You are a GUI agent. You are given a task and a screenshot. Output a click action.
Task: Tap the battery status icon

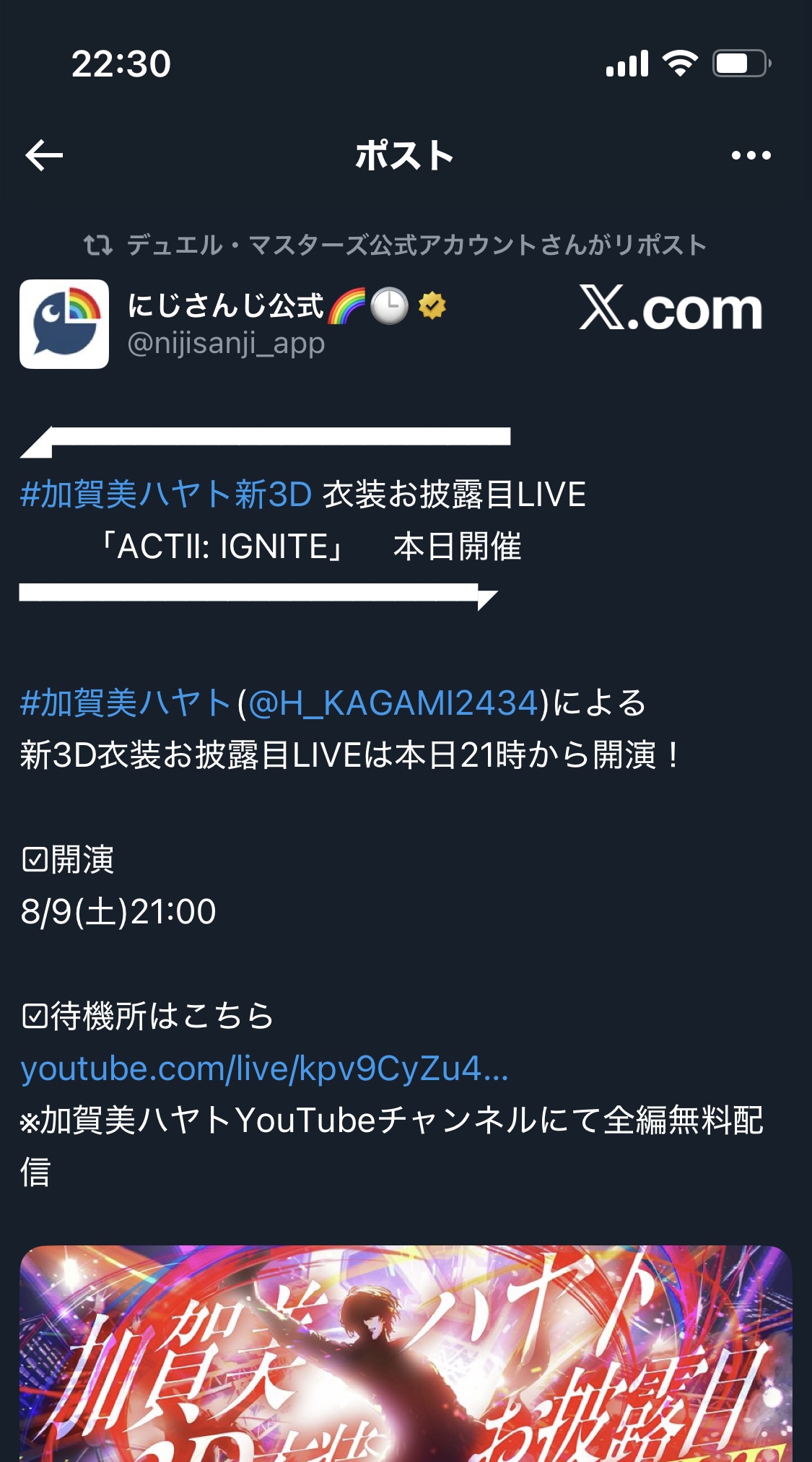(741, 64)
